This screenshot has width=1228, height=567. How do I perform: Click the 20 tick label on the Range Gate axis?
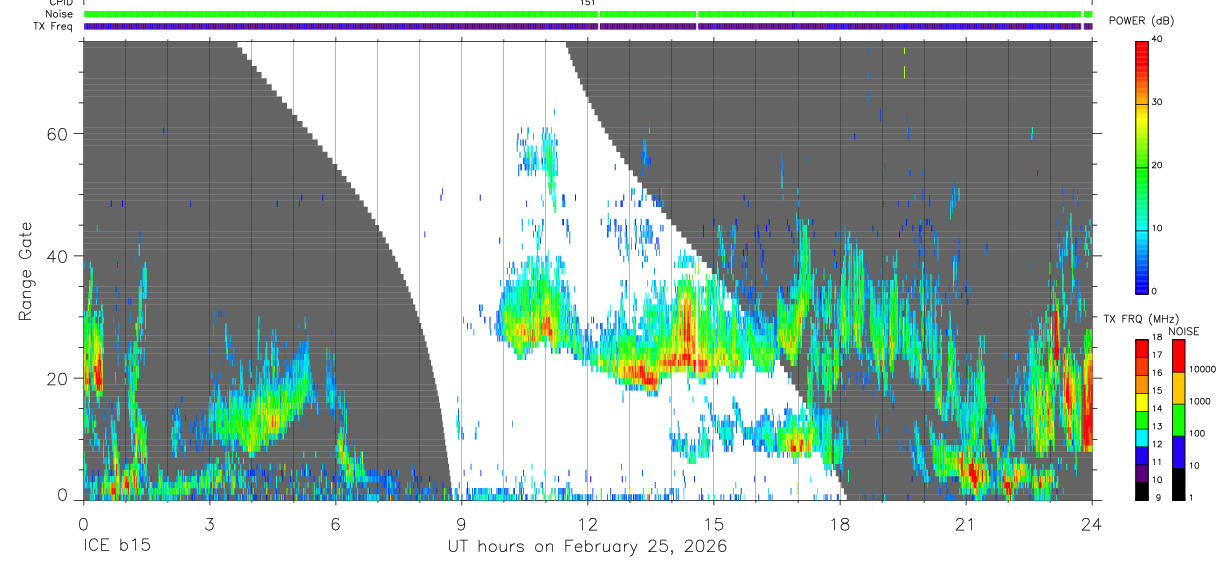pos(57,379)
